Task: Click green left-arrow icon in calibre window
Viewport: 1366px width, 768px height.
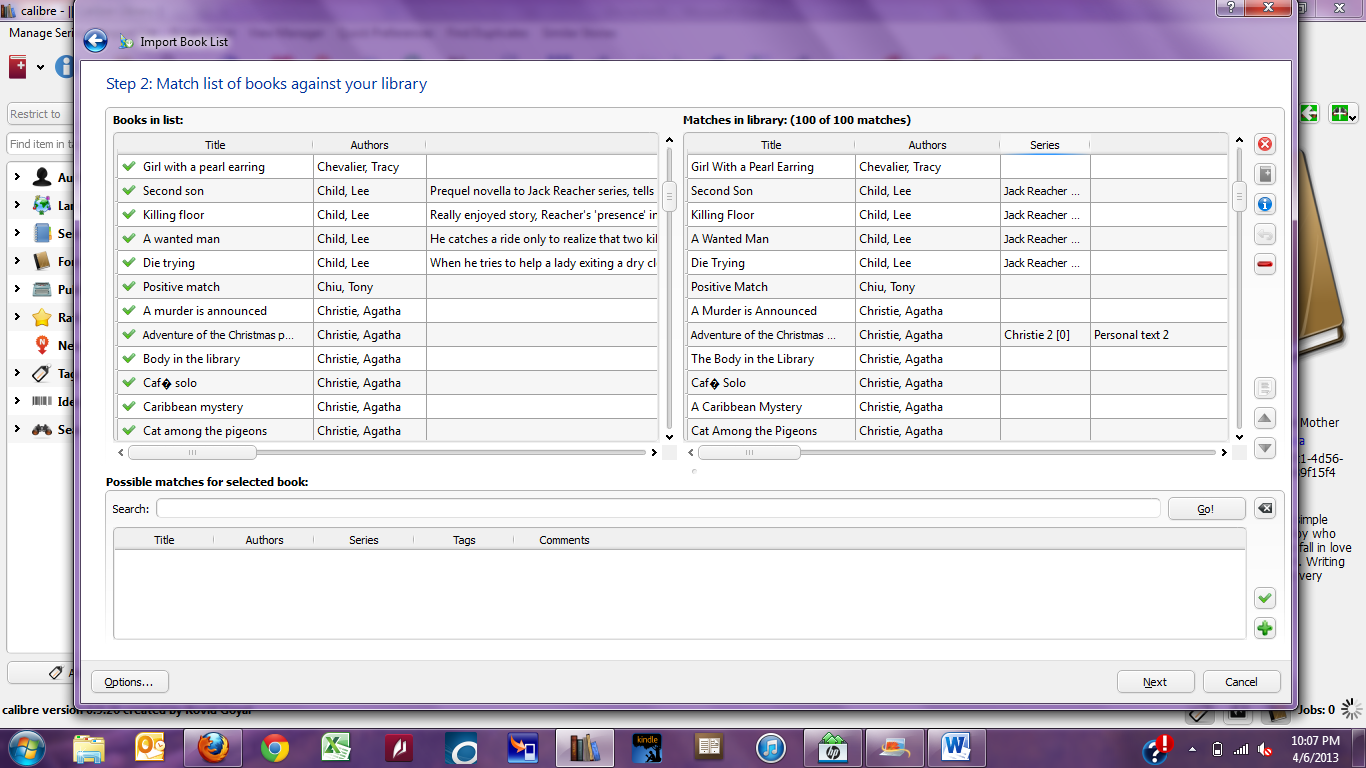Action: 1309,113
